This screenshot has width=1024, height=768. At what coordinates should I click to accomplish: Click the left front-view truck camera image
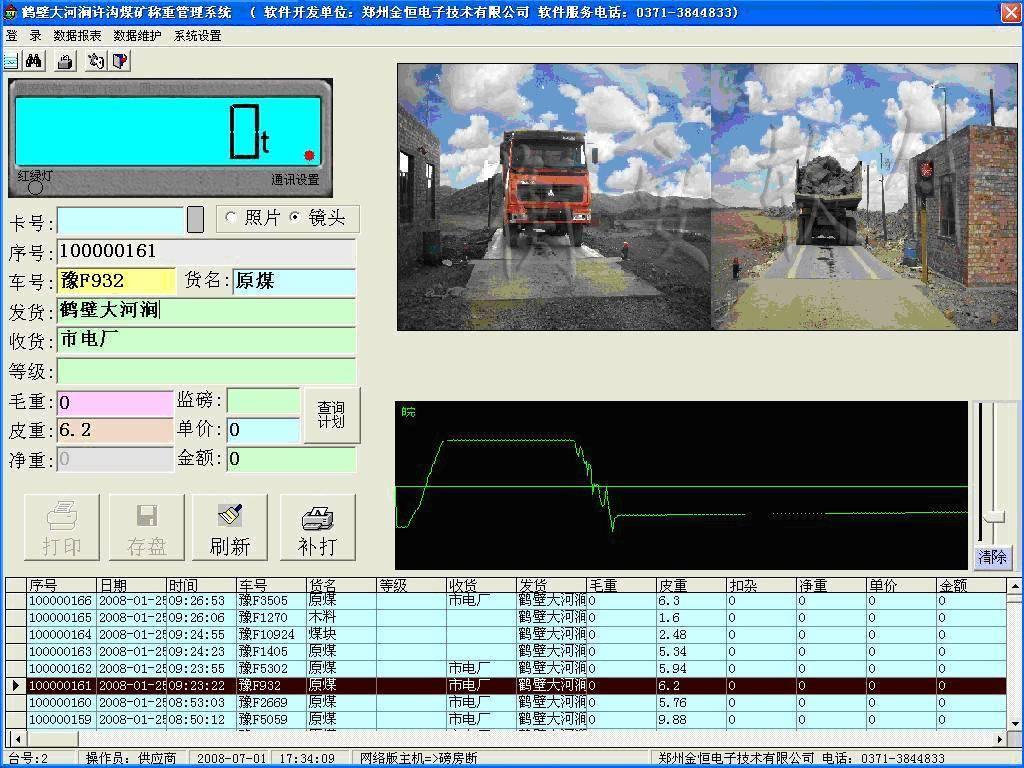coord(554,197)
